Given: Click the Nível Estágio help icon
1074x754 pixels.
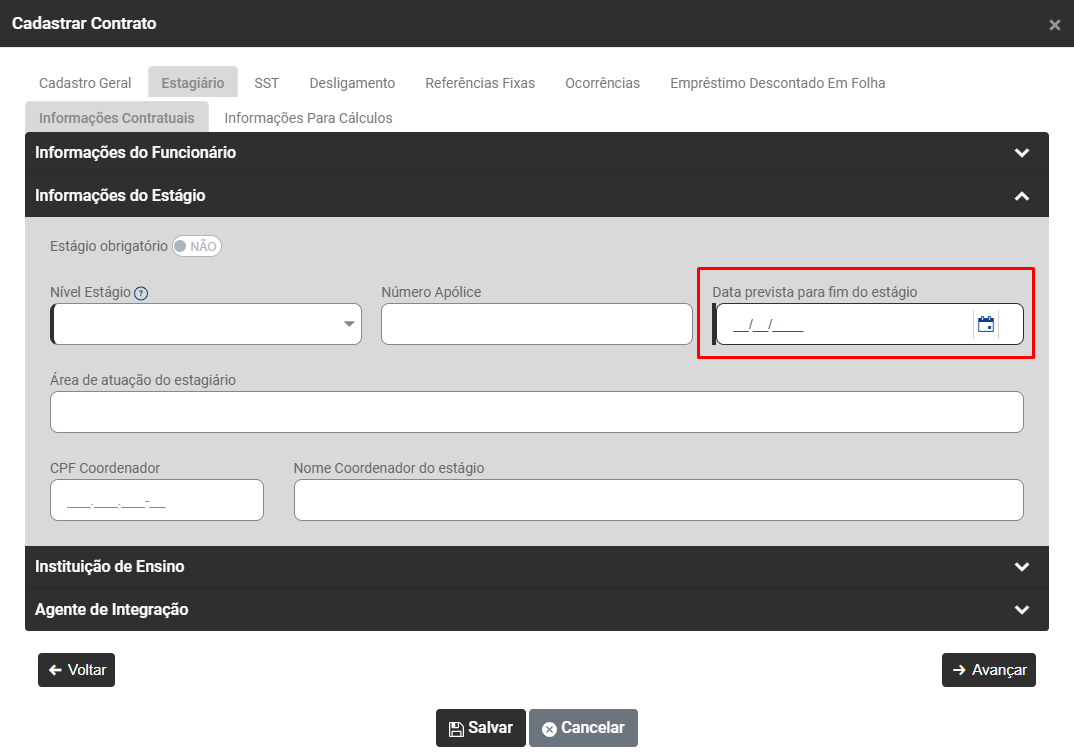Looking at the screenshot, I should coord(141,293).
